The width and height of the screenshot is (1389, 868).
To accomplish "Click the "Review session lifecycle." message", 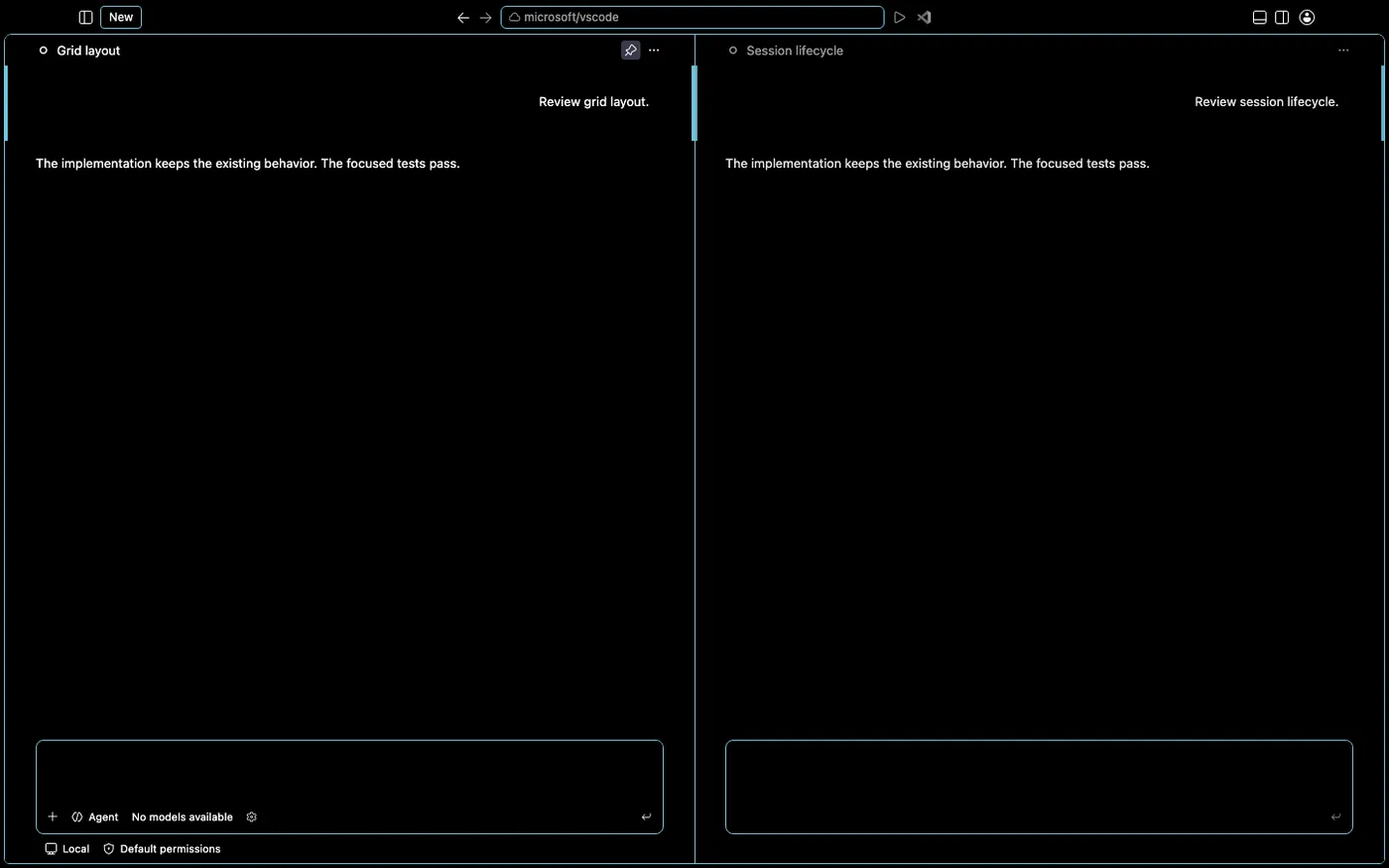I will 1266,102.
